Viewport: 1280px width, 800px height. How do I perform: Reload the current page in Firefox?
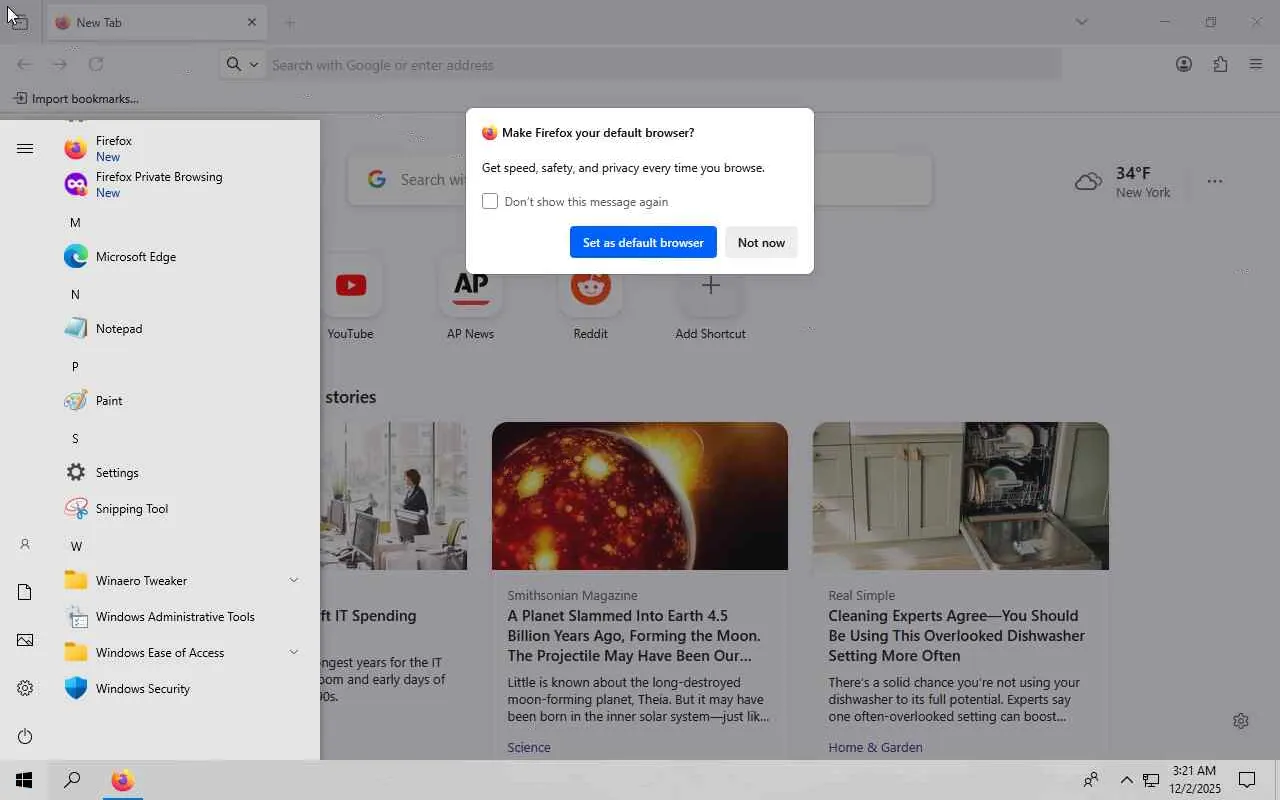tap(96, 64)
